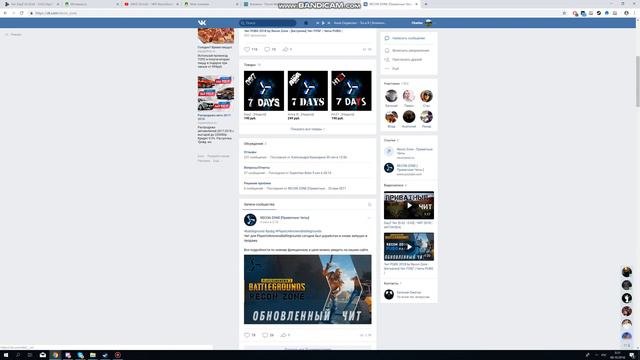Open the Отзывы discussion topic
Screen dimensions: 640x360
tap(250, 152)
